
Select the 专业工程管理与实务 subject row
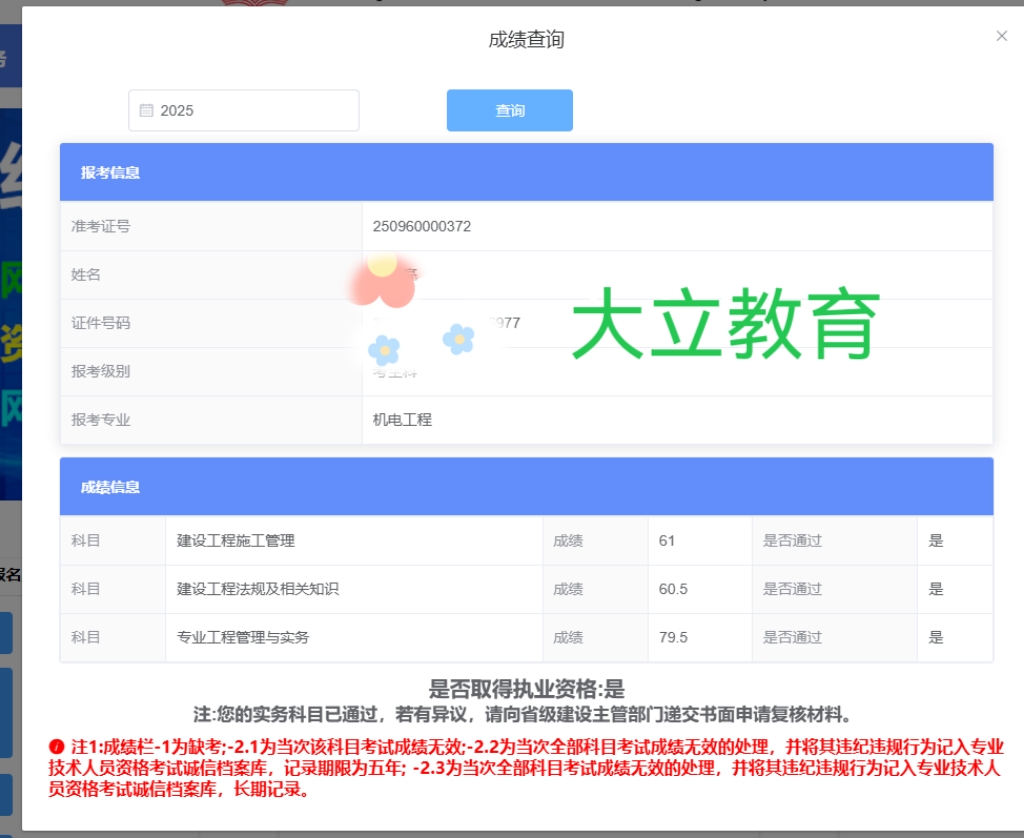point(526,637)
